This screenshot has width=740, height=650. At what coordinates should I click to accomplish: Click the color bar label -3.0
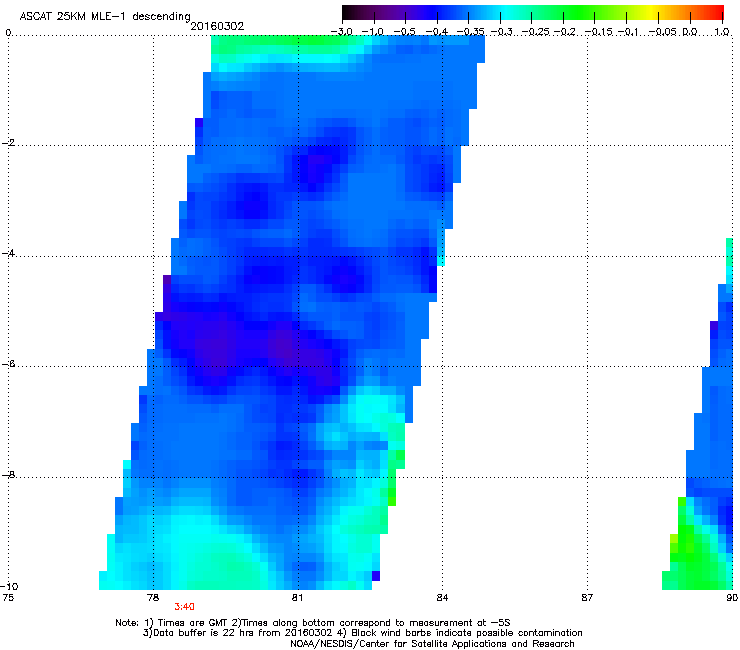pyautogui.click(x=342, y=32)
